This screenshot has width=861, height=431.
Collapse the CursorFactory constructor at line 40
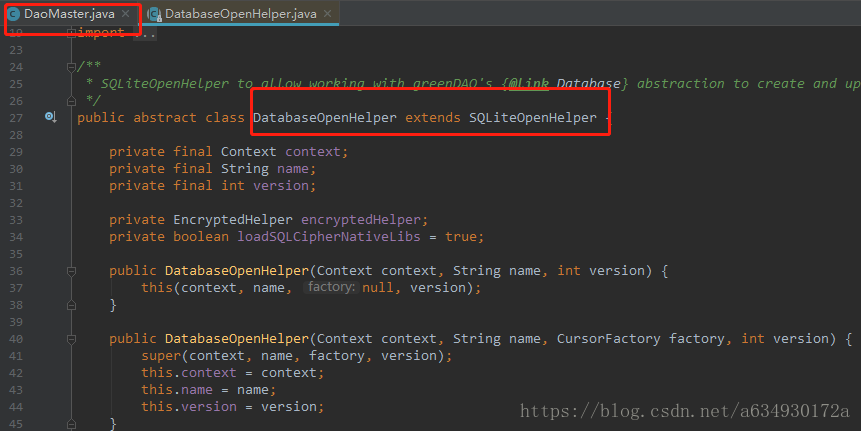point(71,339)
